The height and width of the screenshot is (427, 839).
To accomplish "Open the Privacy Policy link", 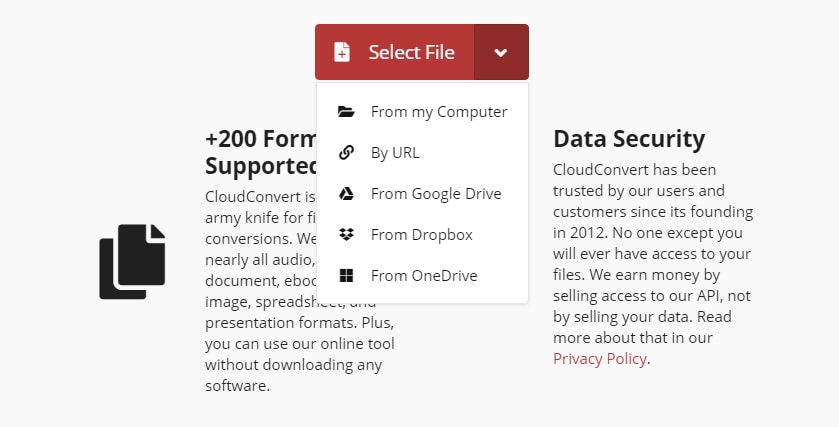I will pos(600,359).
